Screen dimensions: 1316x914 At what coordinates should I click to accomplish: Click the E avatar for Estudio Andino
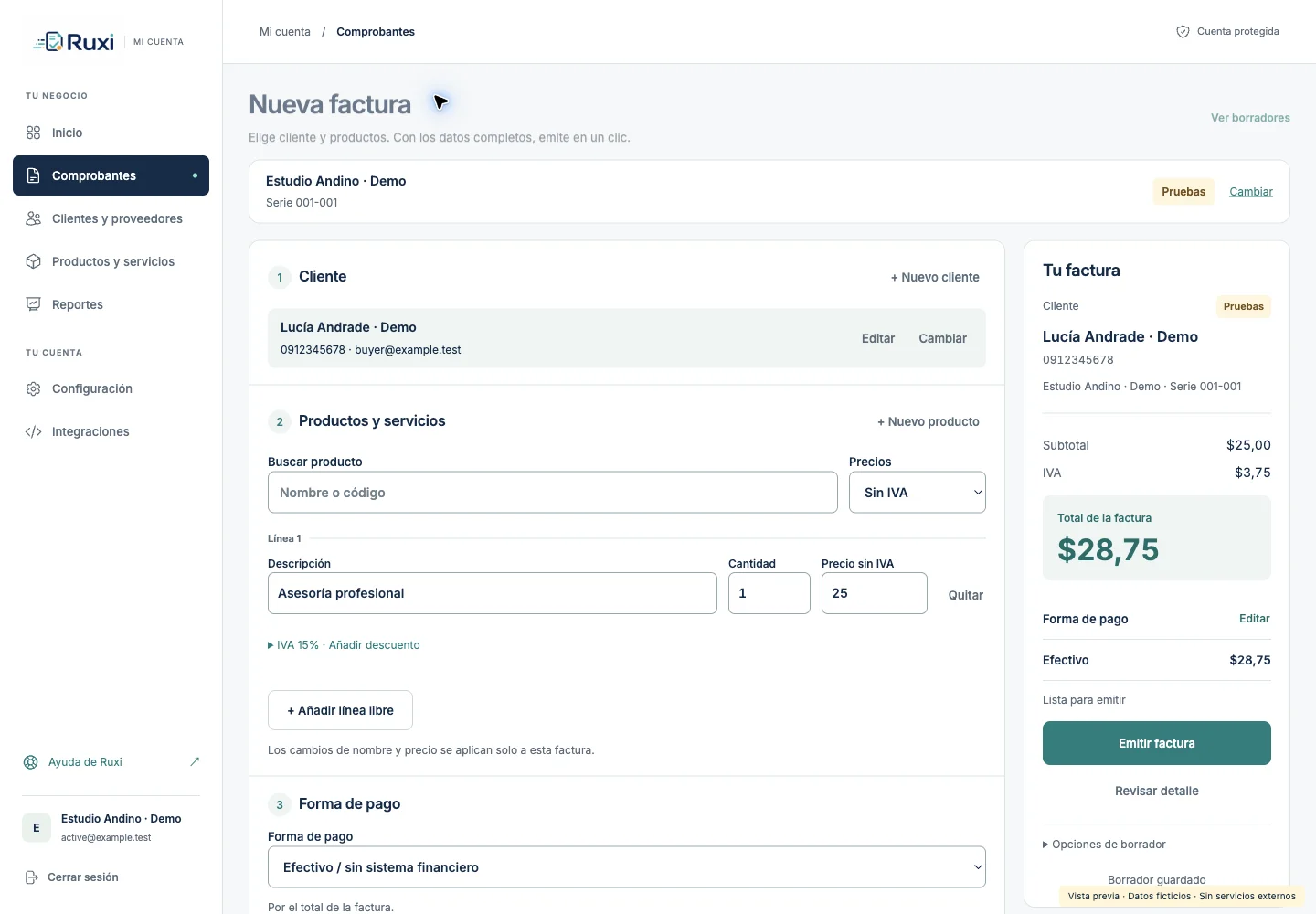[37, 828]
